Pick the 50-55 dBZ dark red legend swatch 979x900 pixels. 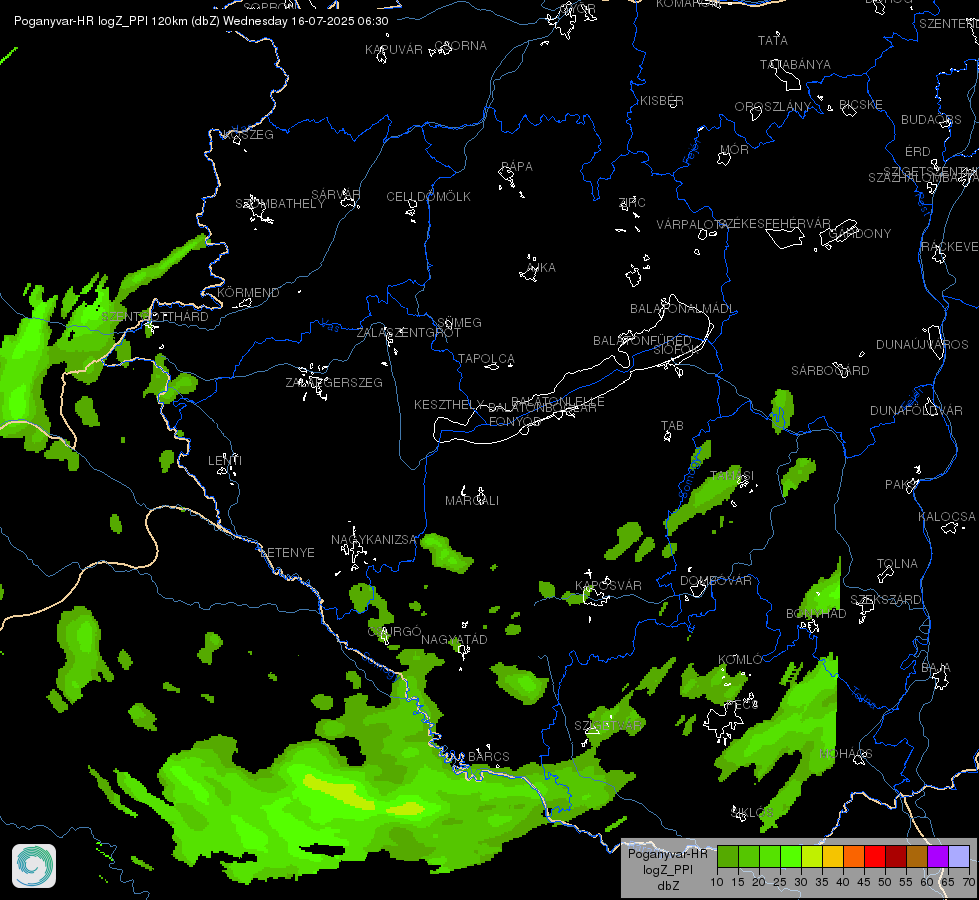click(896, 857)
